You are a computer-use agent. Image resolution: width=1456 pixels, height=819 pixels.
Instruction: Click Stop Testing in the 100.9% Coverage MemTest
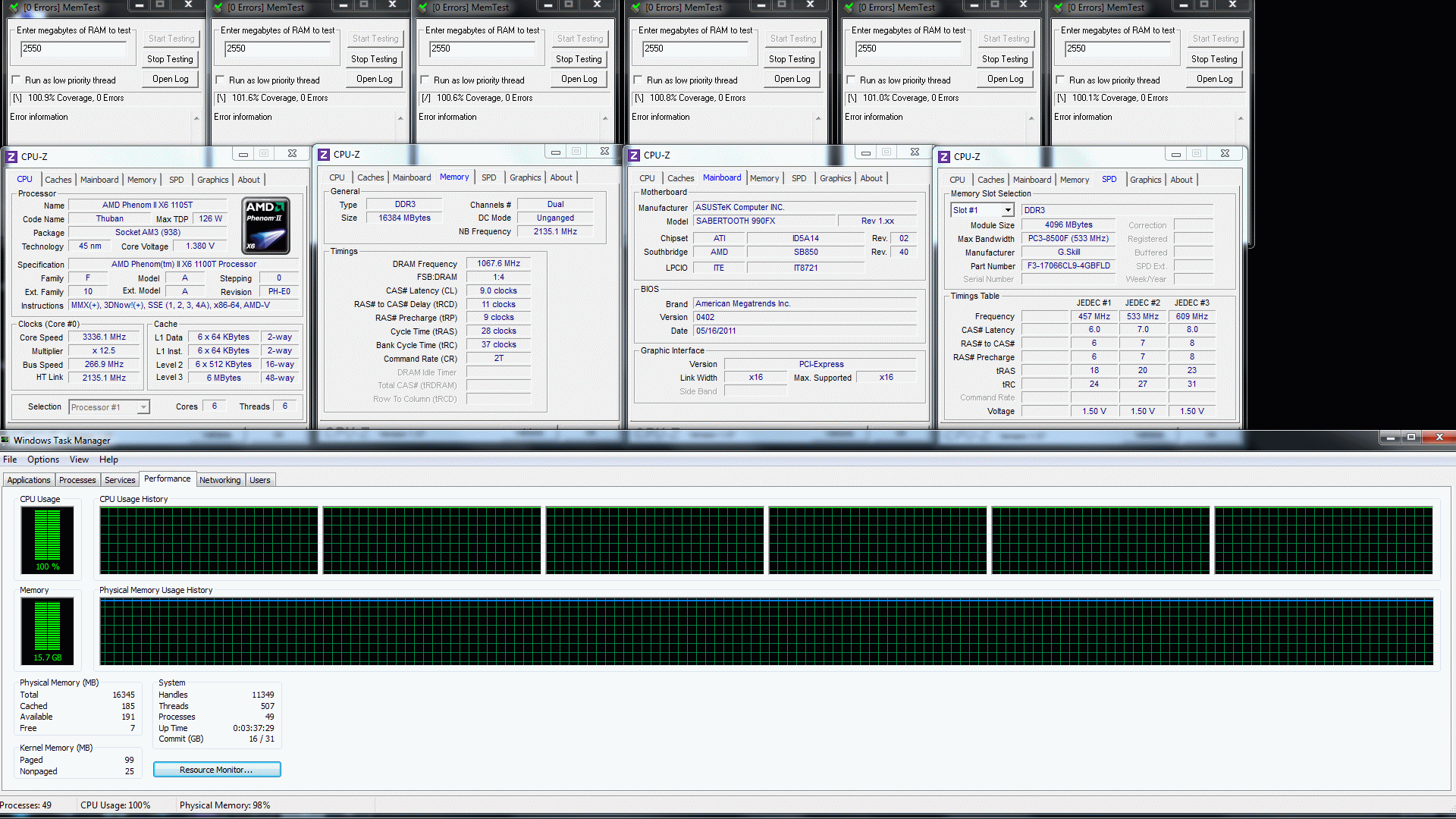pos(170,59)
